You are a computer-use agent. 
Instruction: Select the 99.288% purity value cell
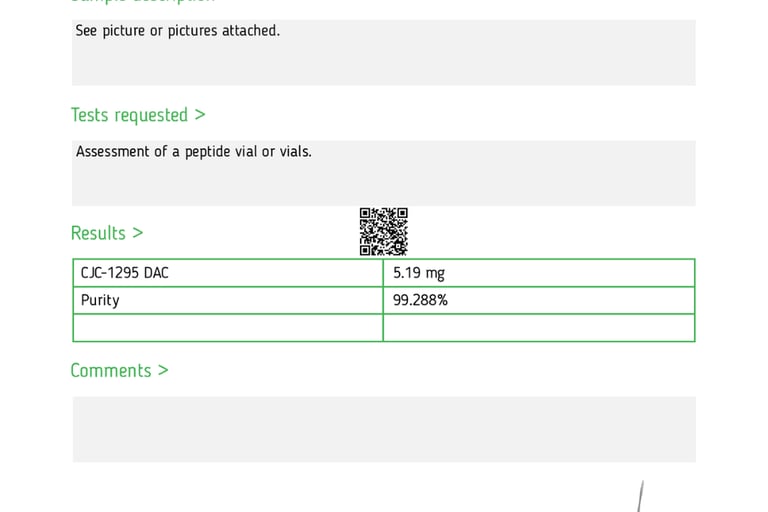[x=539, y=300]
